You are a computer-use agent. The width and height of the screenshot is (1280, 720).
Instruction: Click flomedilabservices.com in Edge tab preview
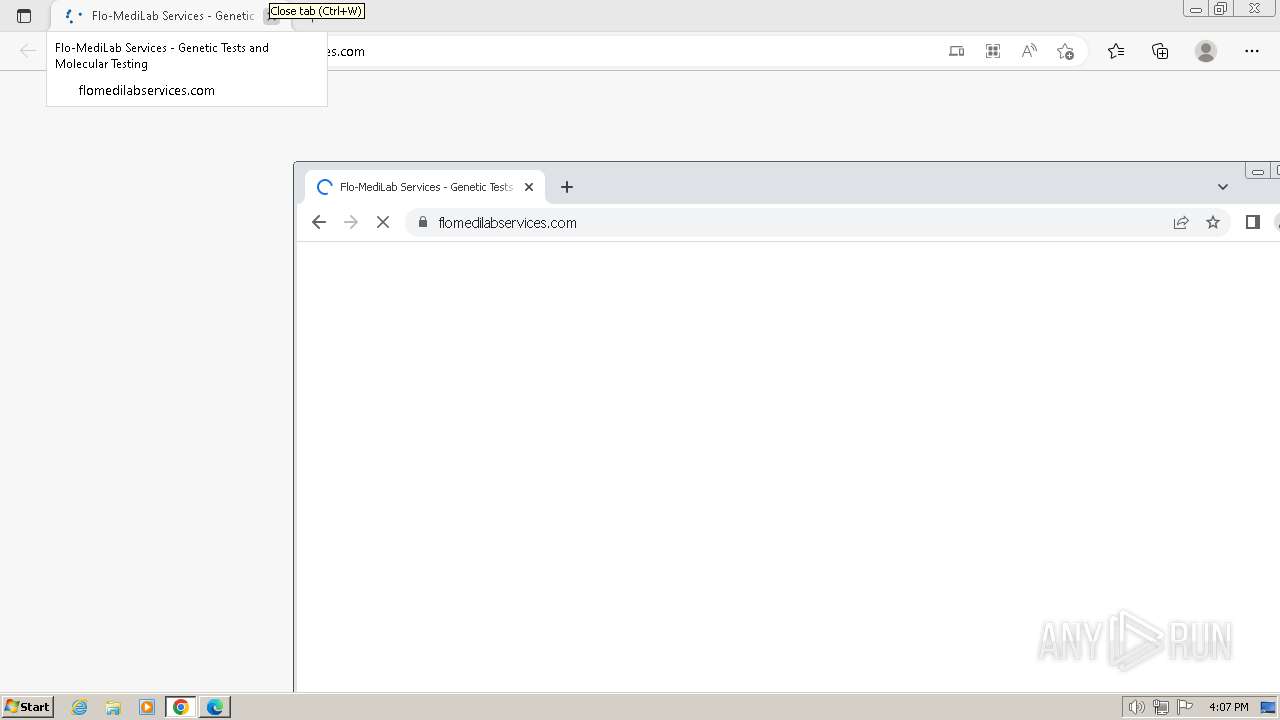point(147,90)
